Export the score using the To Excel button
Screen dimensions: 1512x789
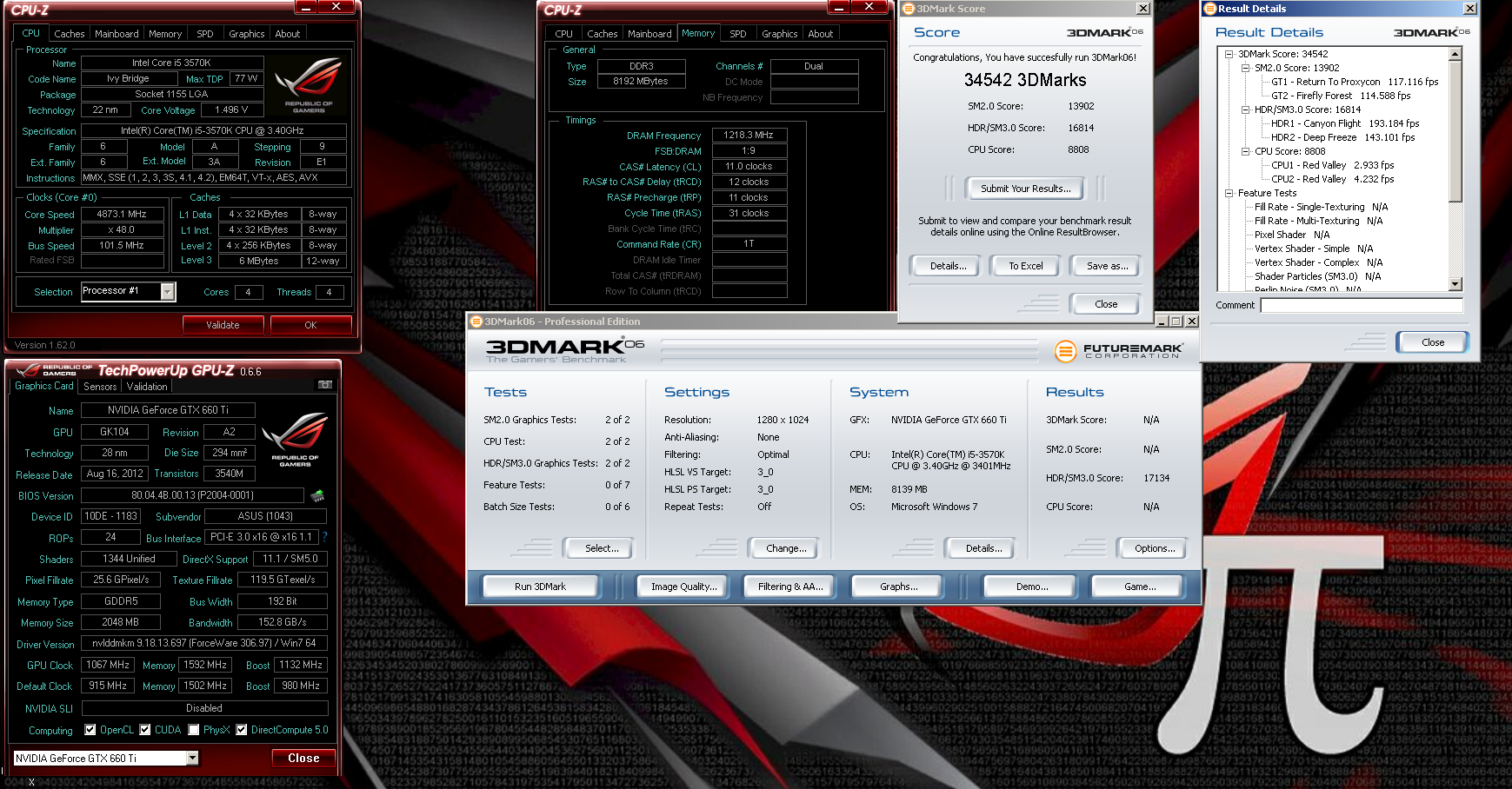1025,266
